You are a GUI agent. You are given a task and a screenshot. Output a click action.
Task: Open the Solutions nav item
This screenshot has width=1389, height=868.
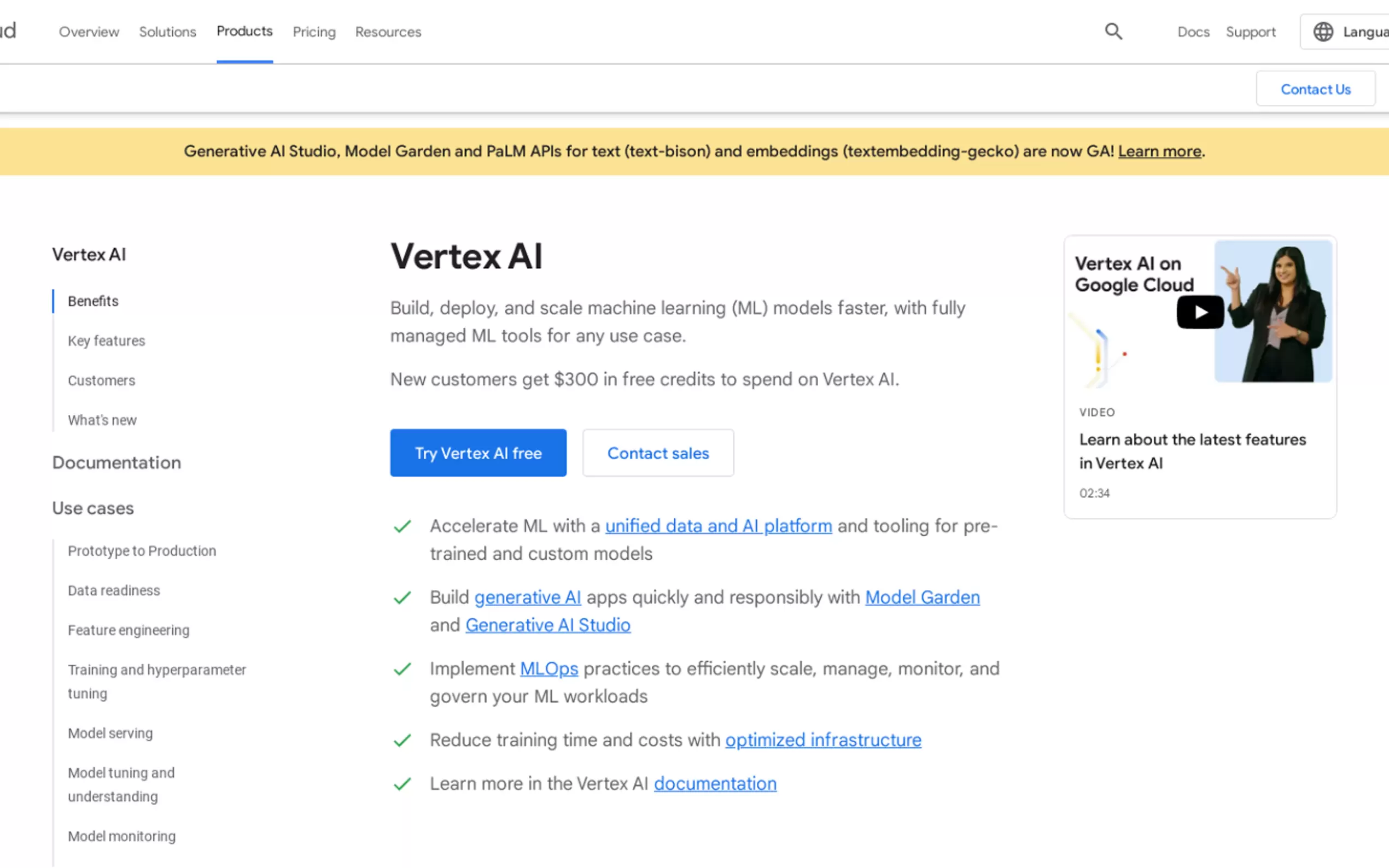(x=168, y=32)
